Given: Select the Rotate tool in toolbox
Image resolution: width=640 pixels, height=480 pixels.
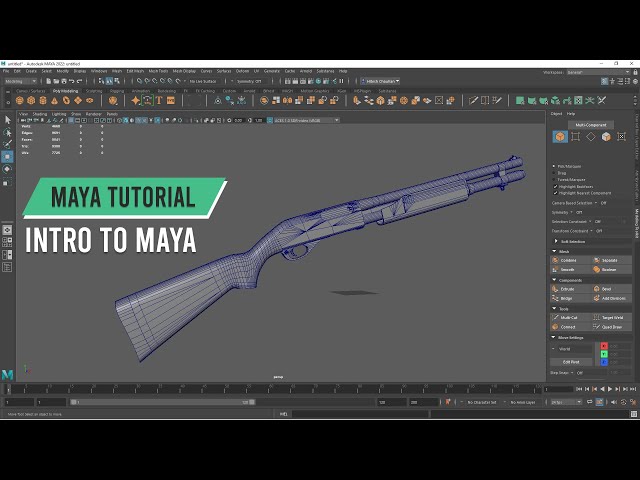Looking at the screenshot, I should (x=7, y=169).
